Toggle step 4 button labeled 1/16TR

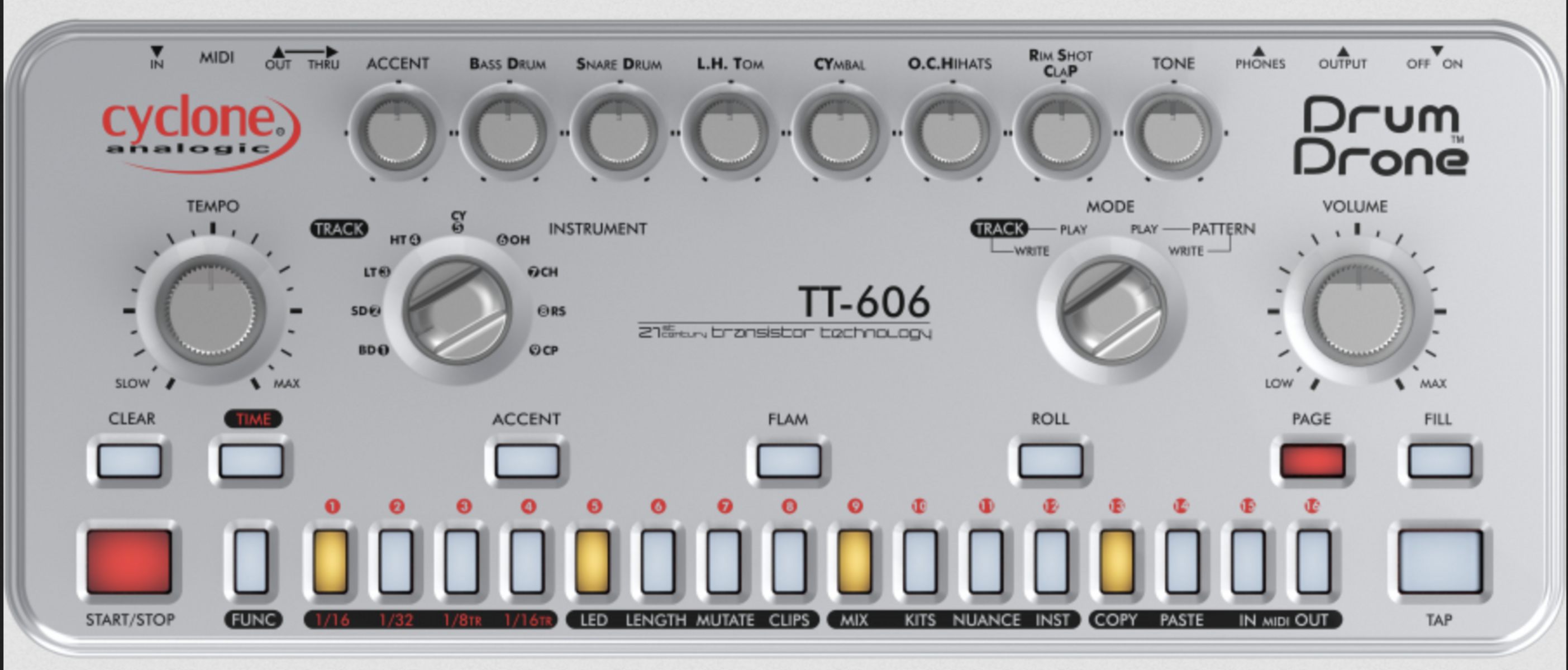pyautogui.click(x=527, y=561)
